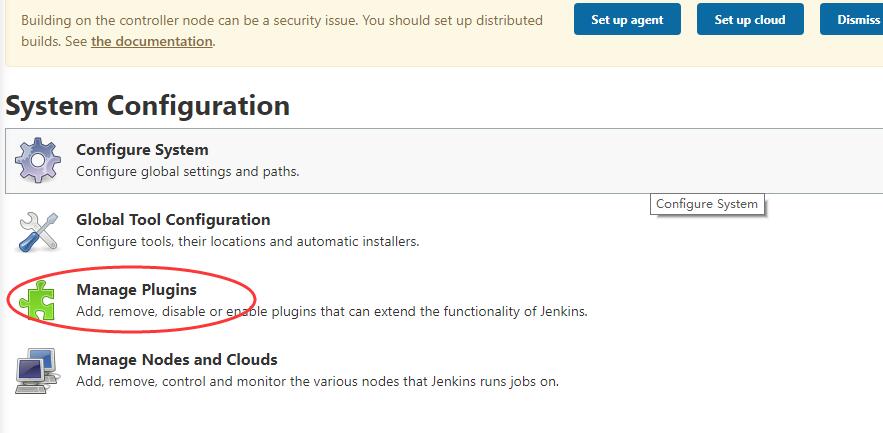Image resolution: width=883 pixels, height=433 pixels.
Task: Click the 'Add, remove, control and monitor' nodes description
Action: pyautogui.click(x=317, y=381)
